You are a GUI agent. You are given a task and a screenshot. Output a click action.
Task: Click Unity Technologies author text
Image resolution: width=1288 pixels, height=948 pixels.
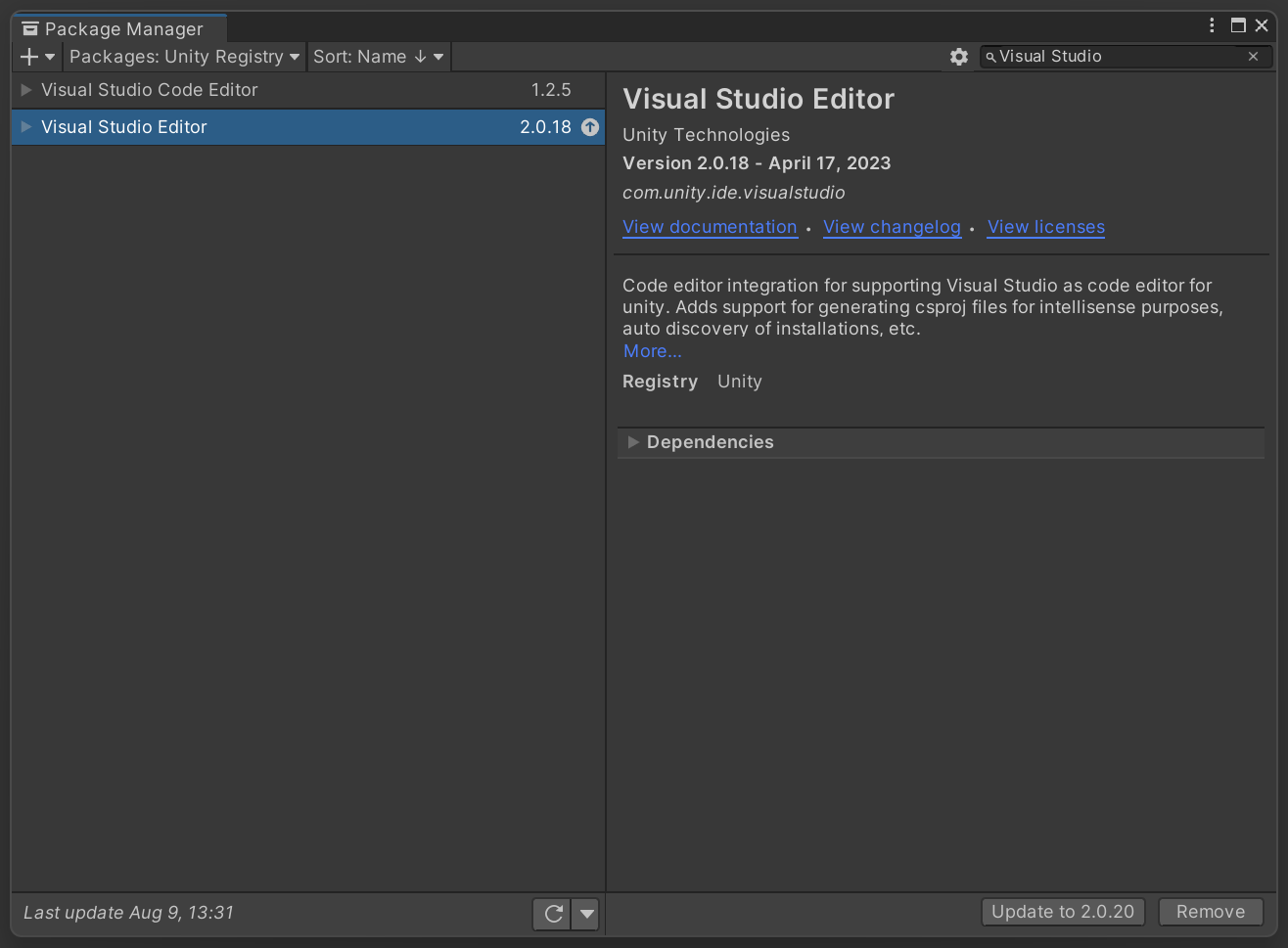point(706,135)
